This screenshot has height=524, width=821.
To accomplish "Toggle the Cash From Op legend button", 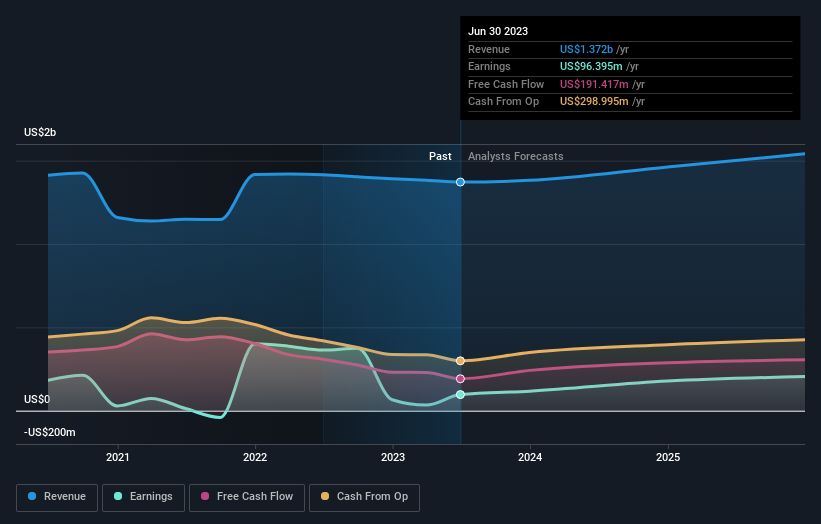I will 364,497.
